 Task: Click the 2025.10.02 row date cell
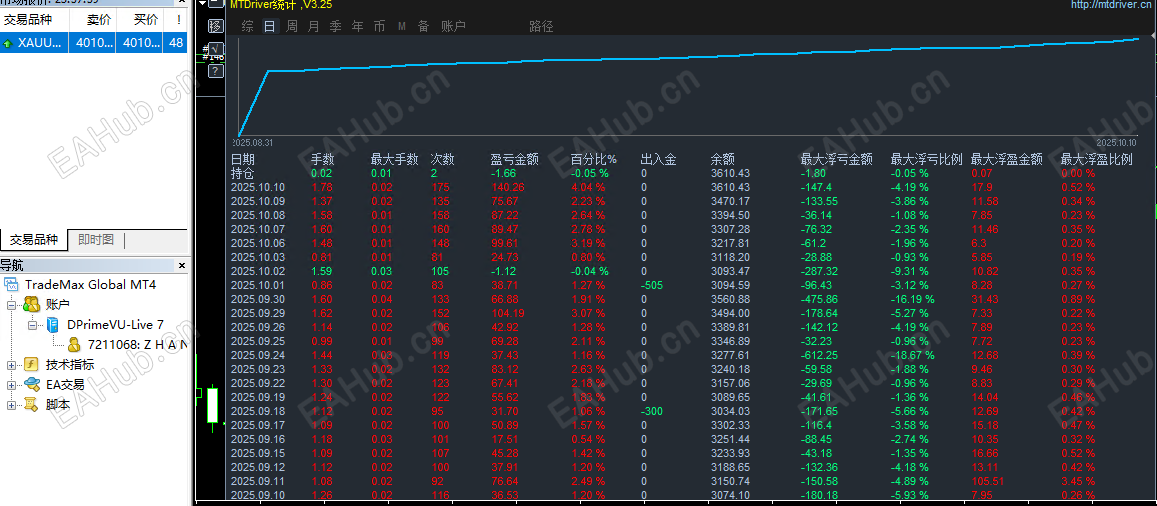[x=258, y=271]
